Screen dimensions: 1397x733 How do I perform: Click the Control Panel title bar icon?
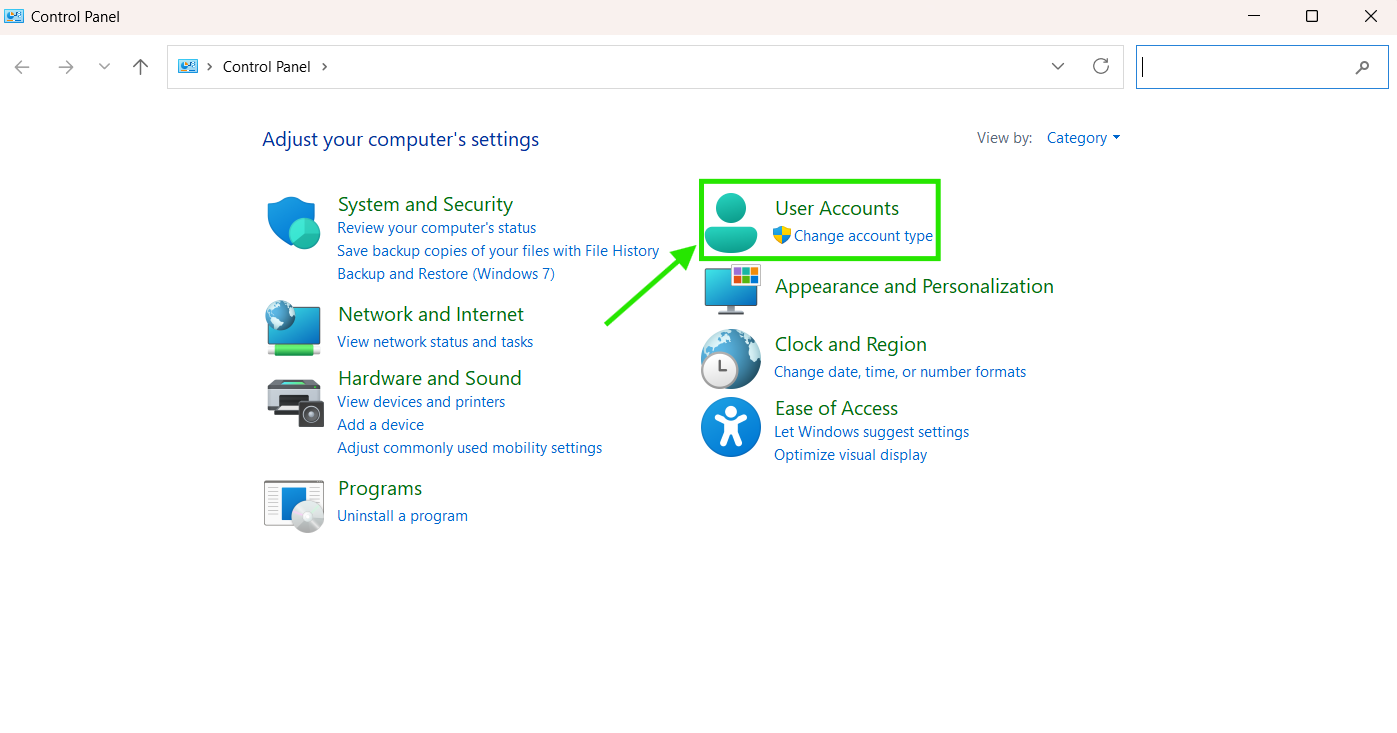pos(14,16)
